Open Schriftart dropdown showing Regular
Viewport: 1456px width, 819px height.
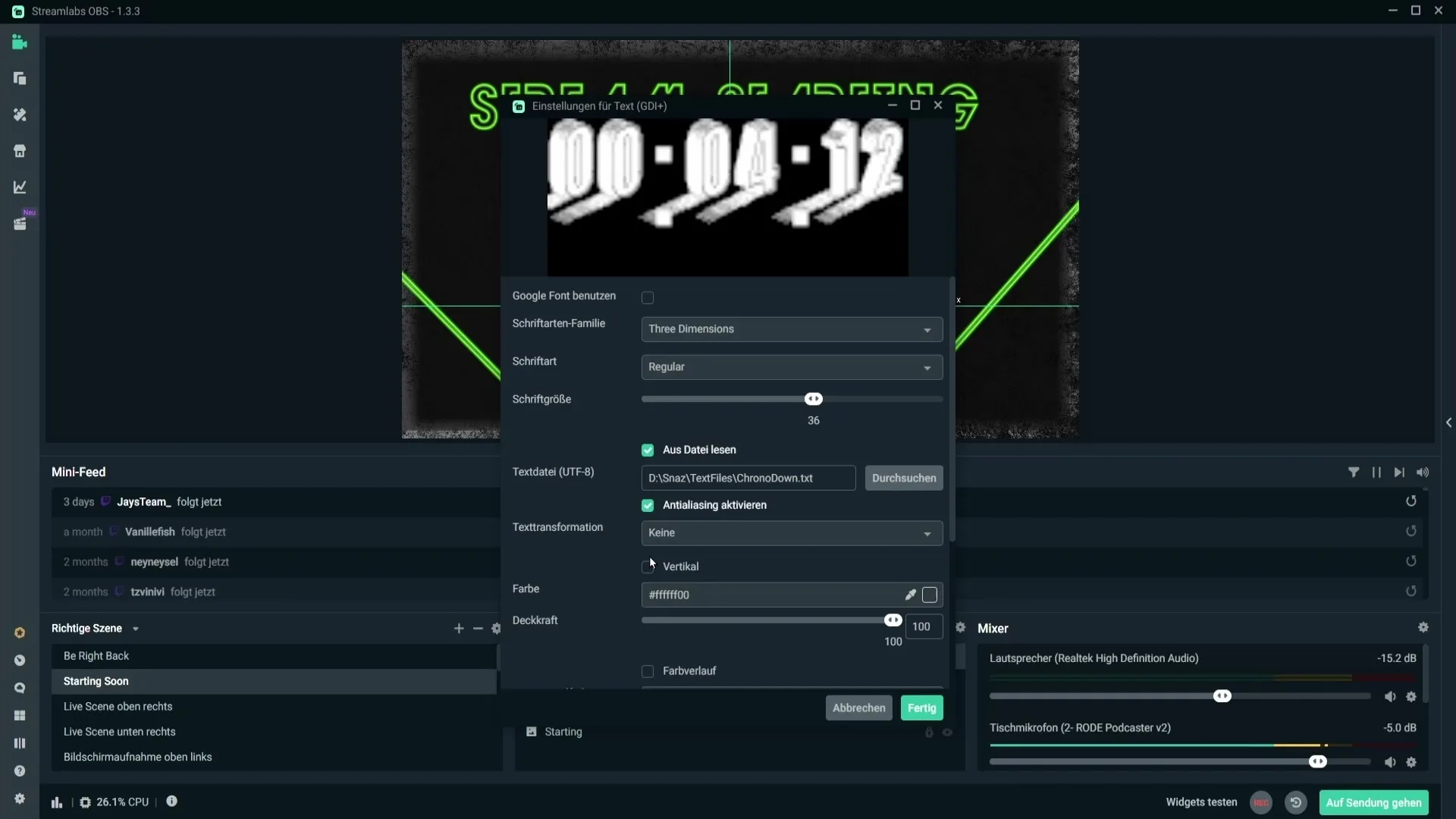[x=792, y=368]
